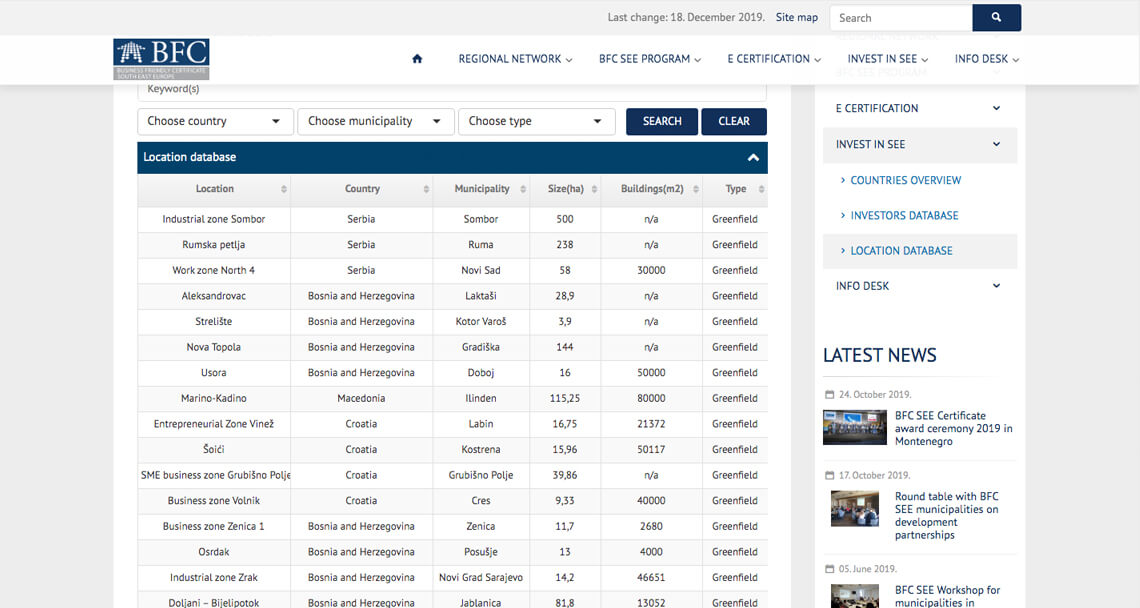Sort table by Location column

(214, 189)
